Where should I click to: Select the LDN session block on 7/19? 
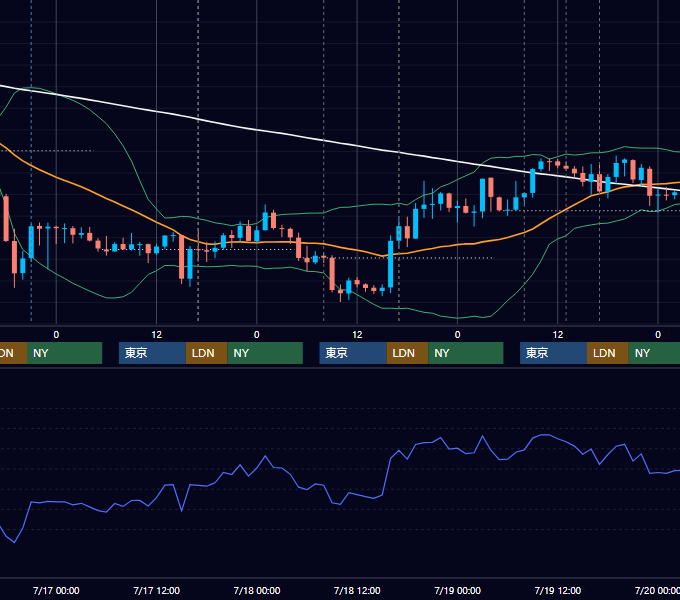point(608,353)
